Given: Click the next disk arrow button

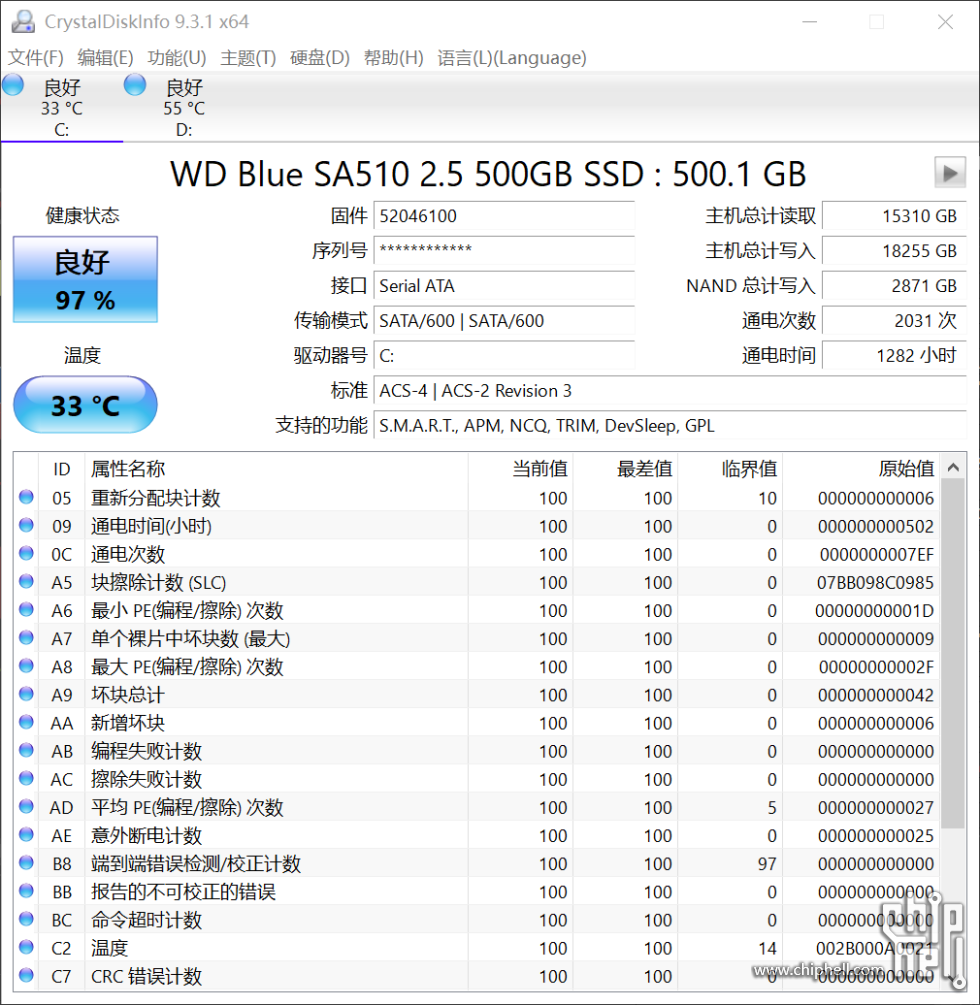Looking at the screenshot, I should 950,172.
